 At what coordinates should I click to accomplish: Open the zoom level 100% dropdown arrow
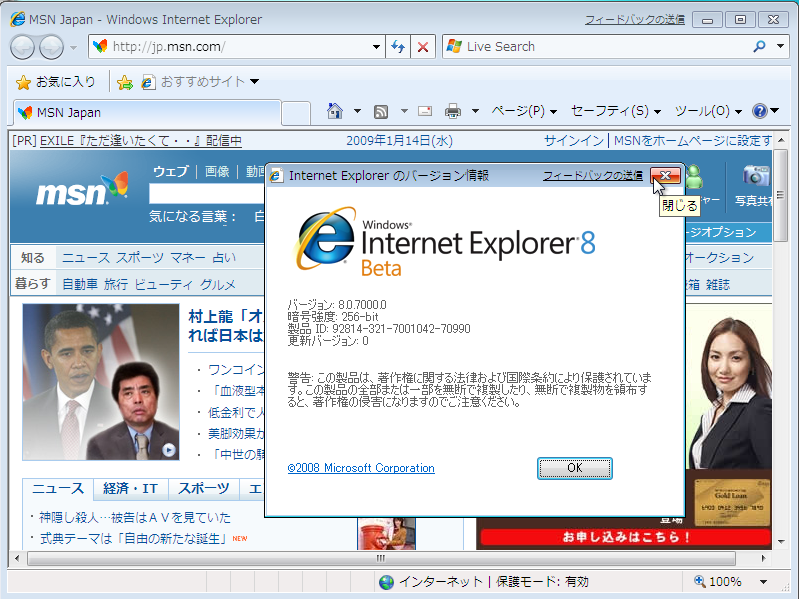(x=763, y=582)
